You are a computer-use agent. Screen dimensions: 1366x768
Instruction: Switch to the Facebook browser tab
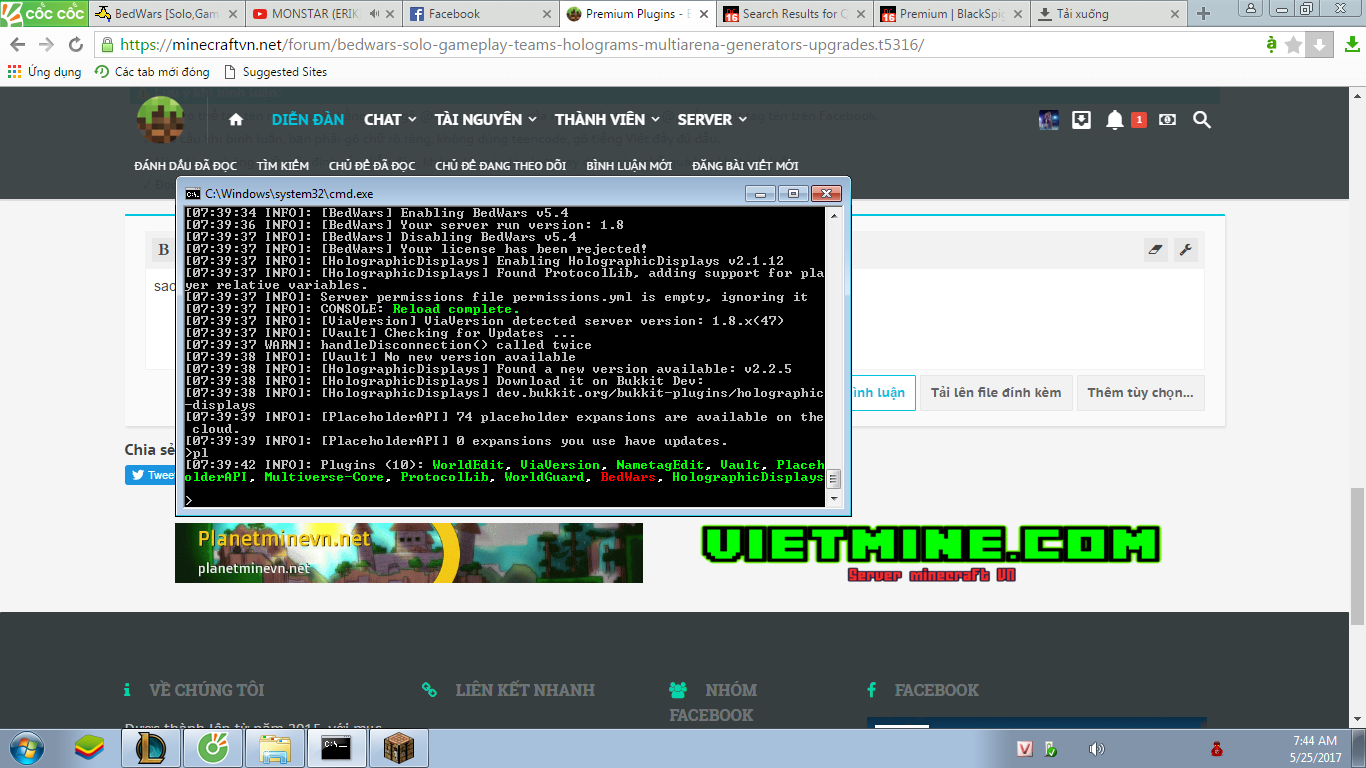[x=483, y=14]
